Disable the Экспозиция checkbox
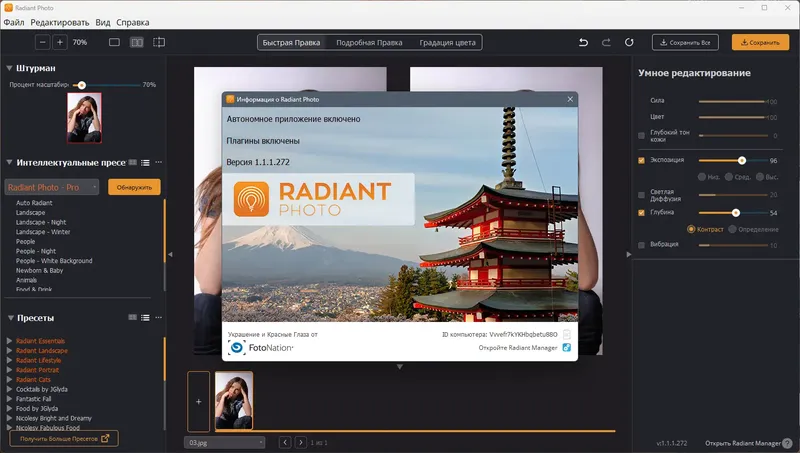This screenshot has width=800, height=453. (x=641, y=160)
